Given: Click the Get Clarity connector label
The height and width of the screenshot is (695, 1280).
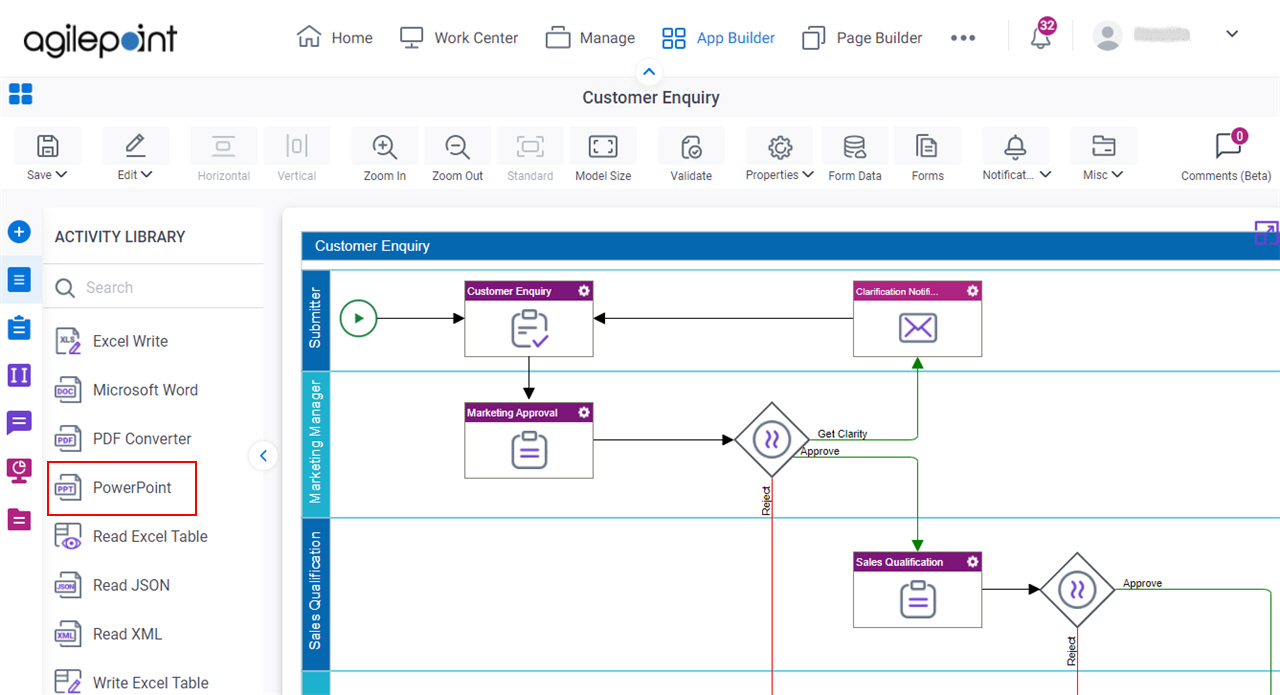Looking at the screenshot, I should point(842,434).
